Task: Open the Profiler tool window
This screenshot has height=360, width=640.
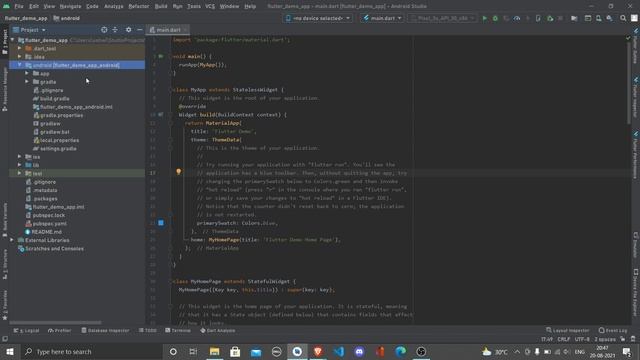Action: 60,331
